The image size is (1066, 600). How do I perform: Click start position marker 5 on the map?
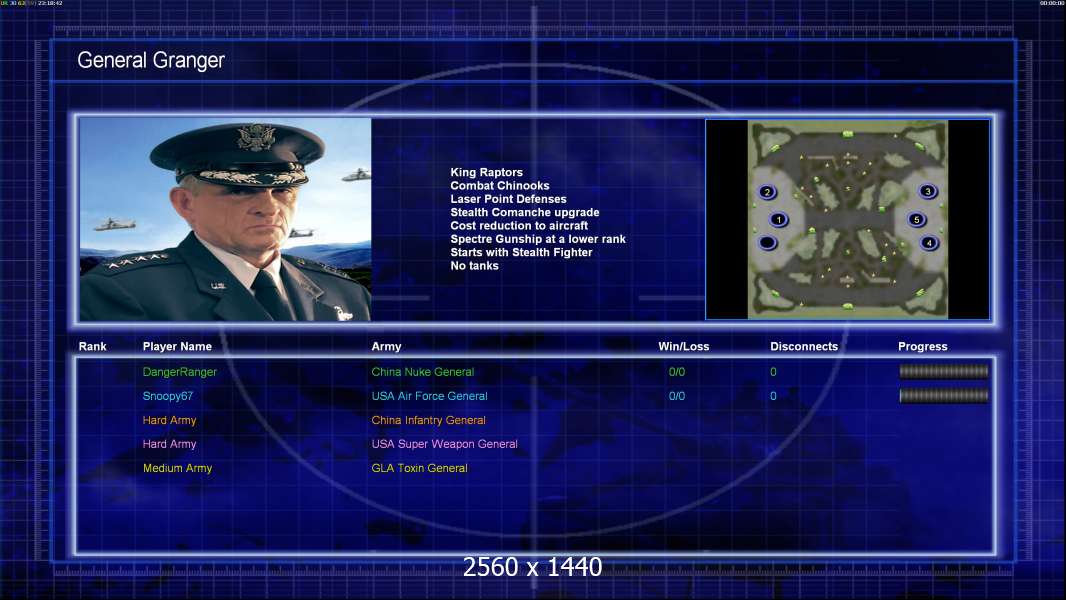(x=916, y=219)
